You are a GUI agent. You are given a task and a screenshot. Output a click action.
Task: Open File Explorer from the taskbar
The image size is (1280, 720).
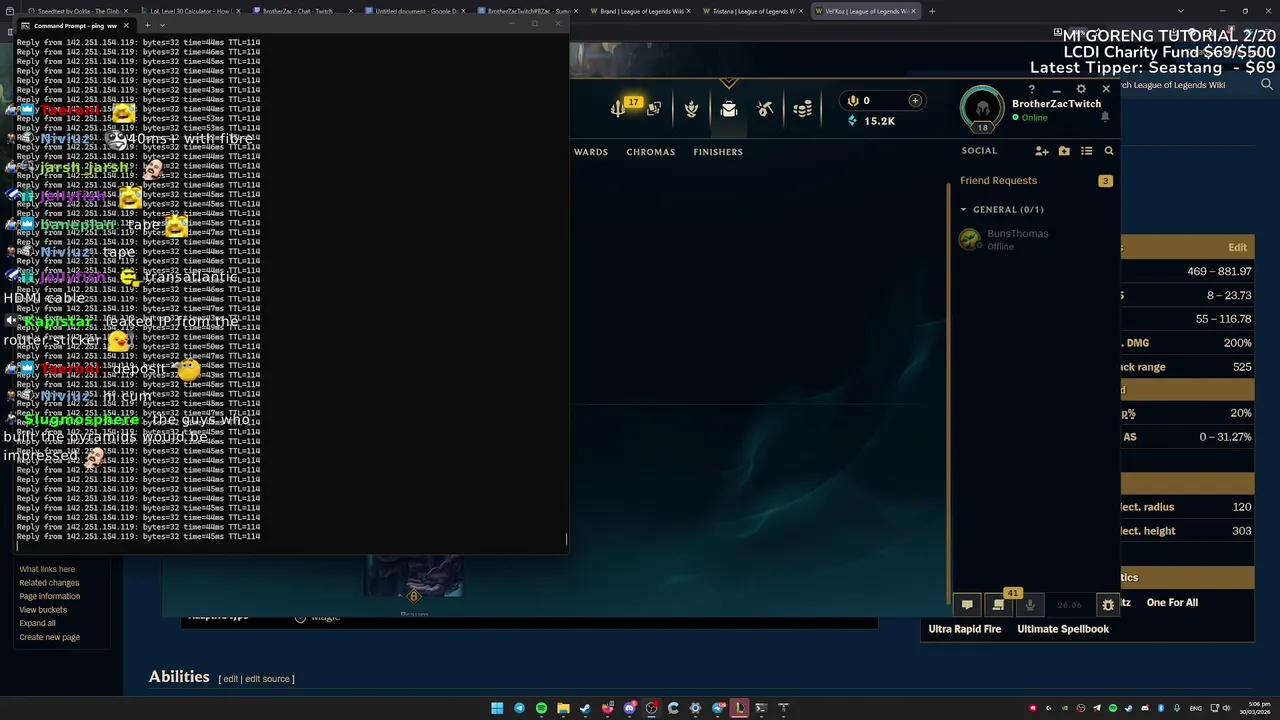563,708
